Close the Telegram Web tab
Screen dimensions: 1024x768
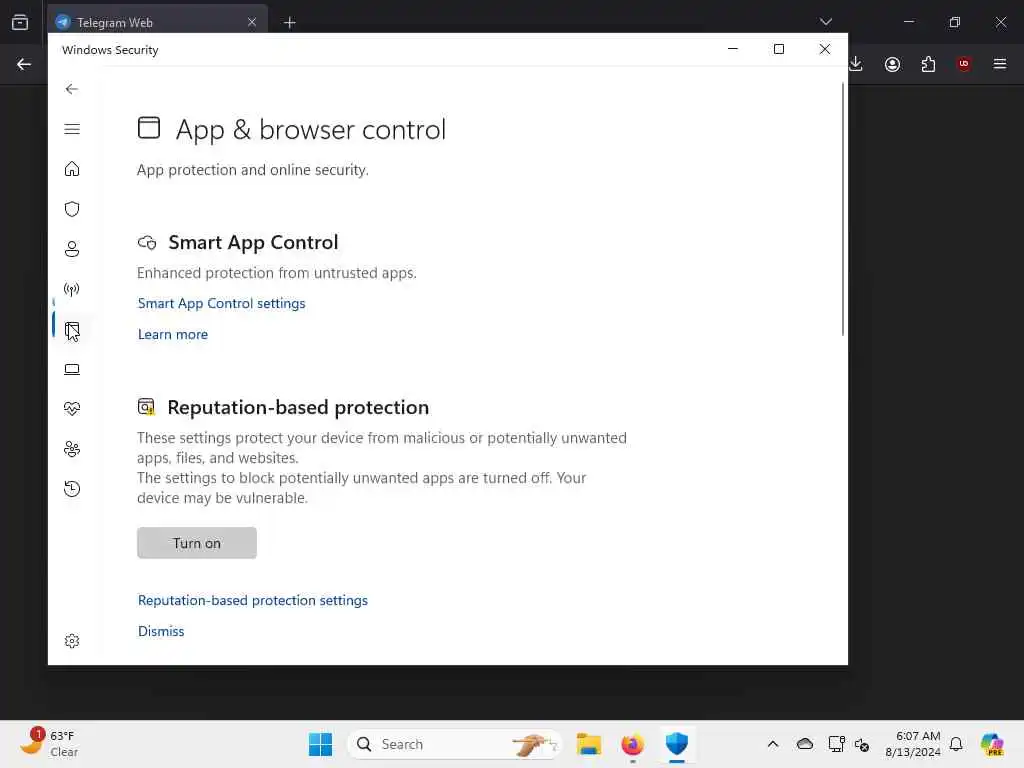(251, 22)
